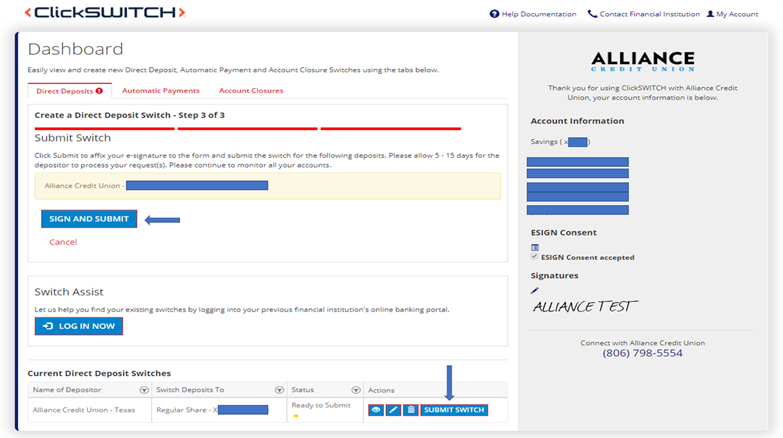Image resolution: width=783 pixels, height=438 pixels.
Task: Toggle ESIGN Consent accepted checkbox
Action: 534,257
